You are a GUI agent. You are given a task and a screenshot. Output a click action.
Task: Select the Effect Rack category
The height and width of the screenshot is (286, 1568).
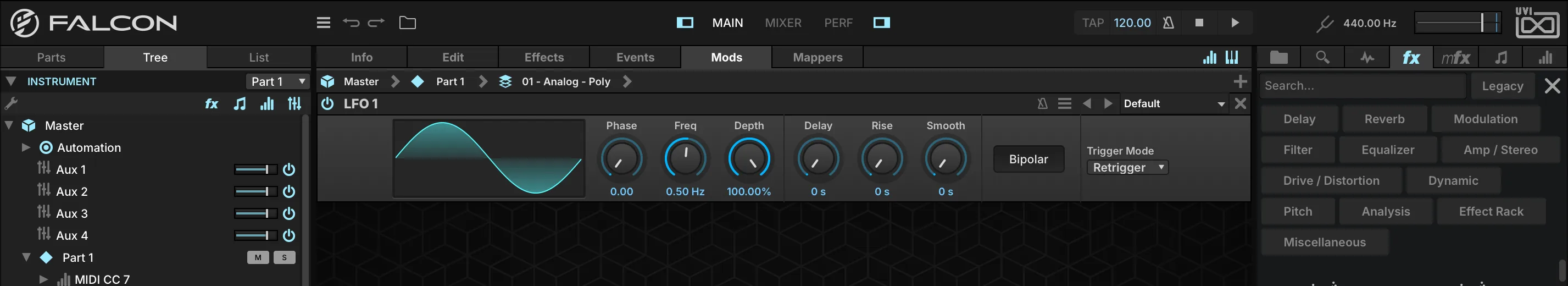point(1491,212)
